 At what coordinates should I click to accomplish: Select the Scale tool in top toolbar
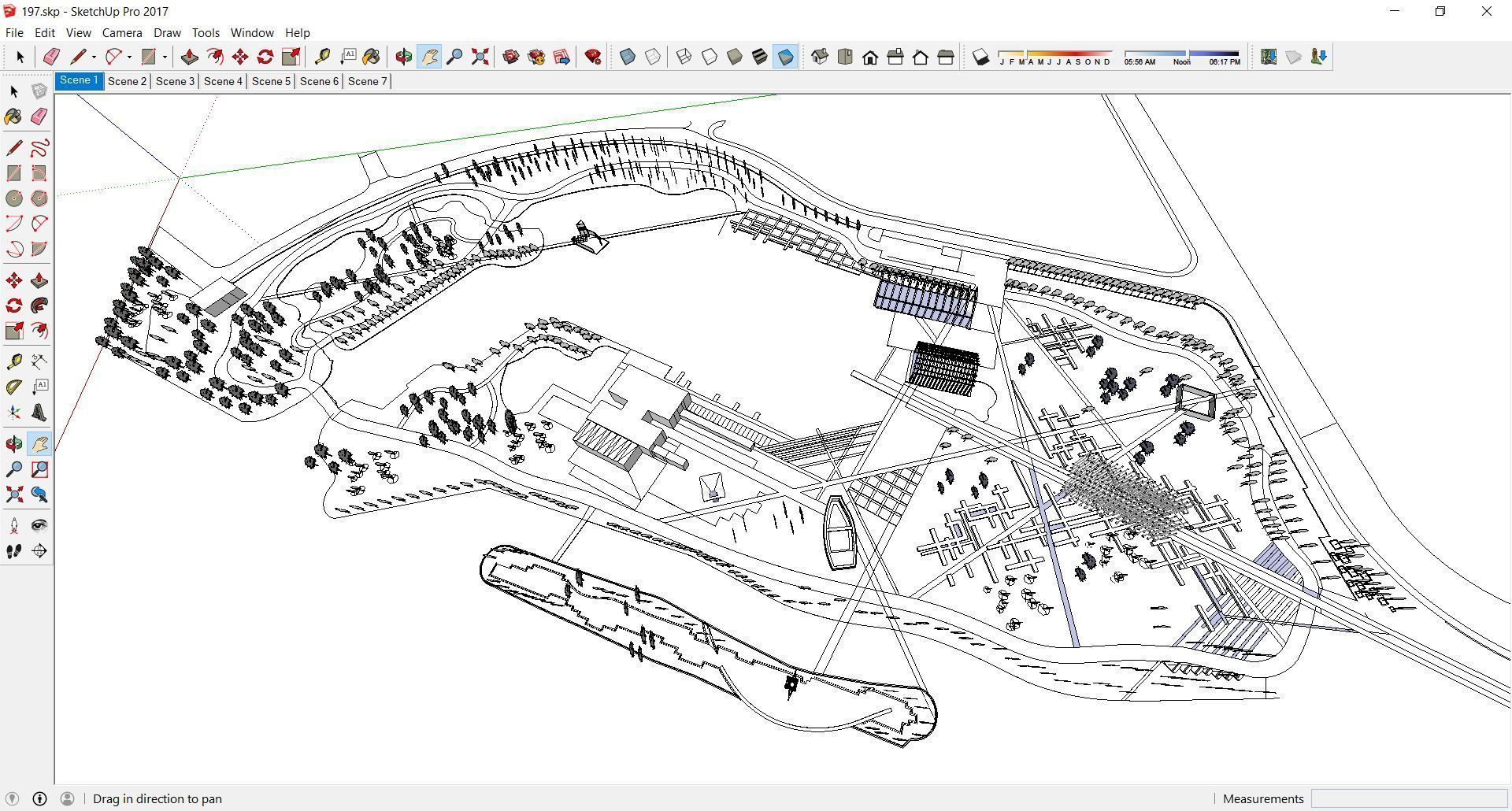click(x=291, y=57)
